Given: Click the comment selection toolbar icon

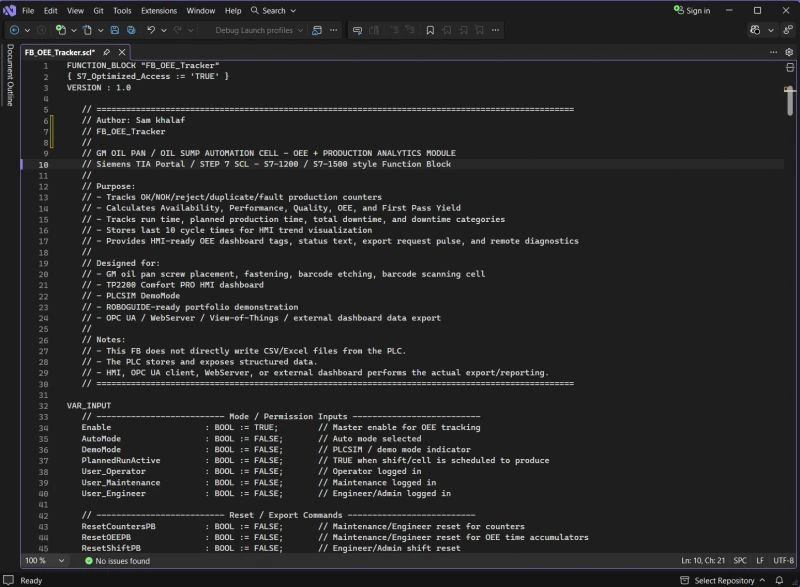Looking at the screenshot, I should click(x=358, y=30).
